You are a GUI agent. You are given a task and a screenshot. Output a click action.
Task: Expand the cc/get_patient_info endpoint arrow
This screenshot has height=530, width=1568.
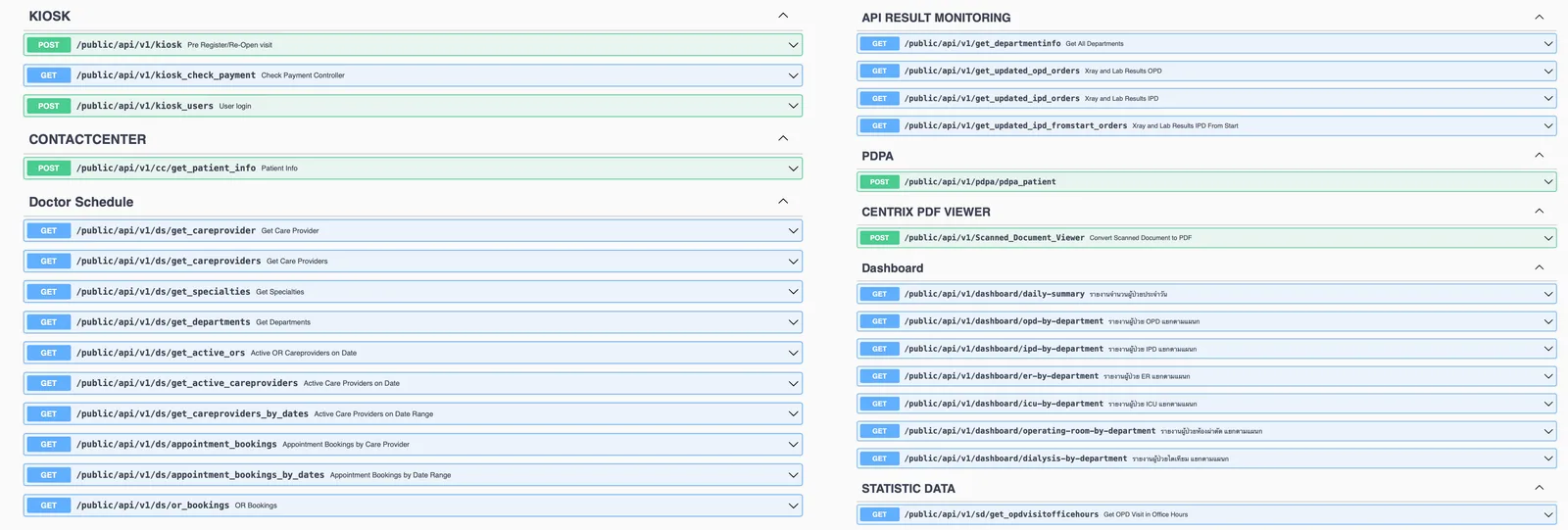pyautogui.click(x=793, y=169)
